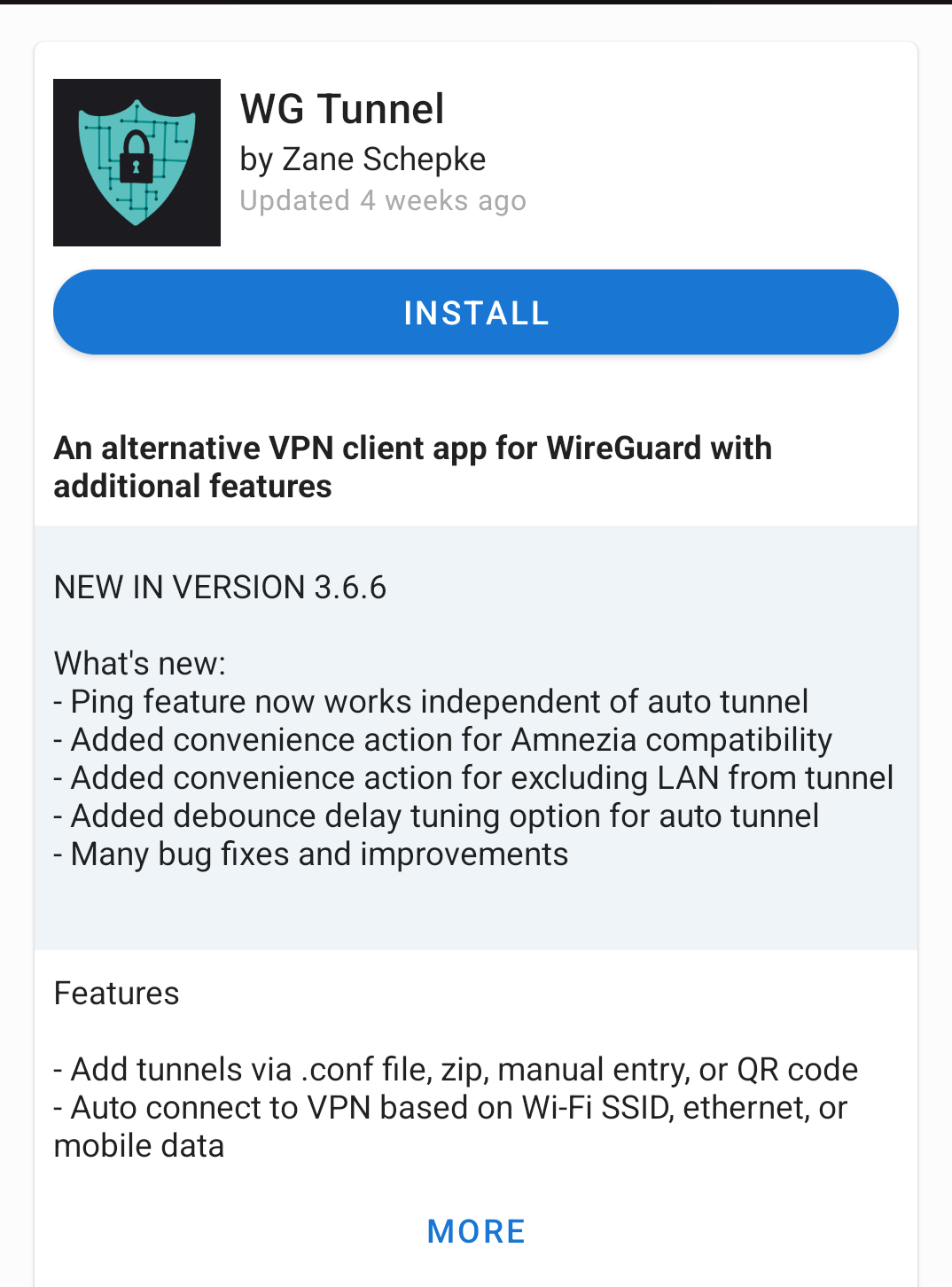This screenshot has width=952, height=1287.
Task: Tap the What's new label
Action: pos(140,663)
